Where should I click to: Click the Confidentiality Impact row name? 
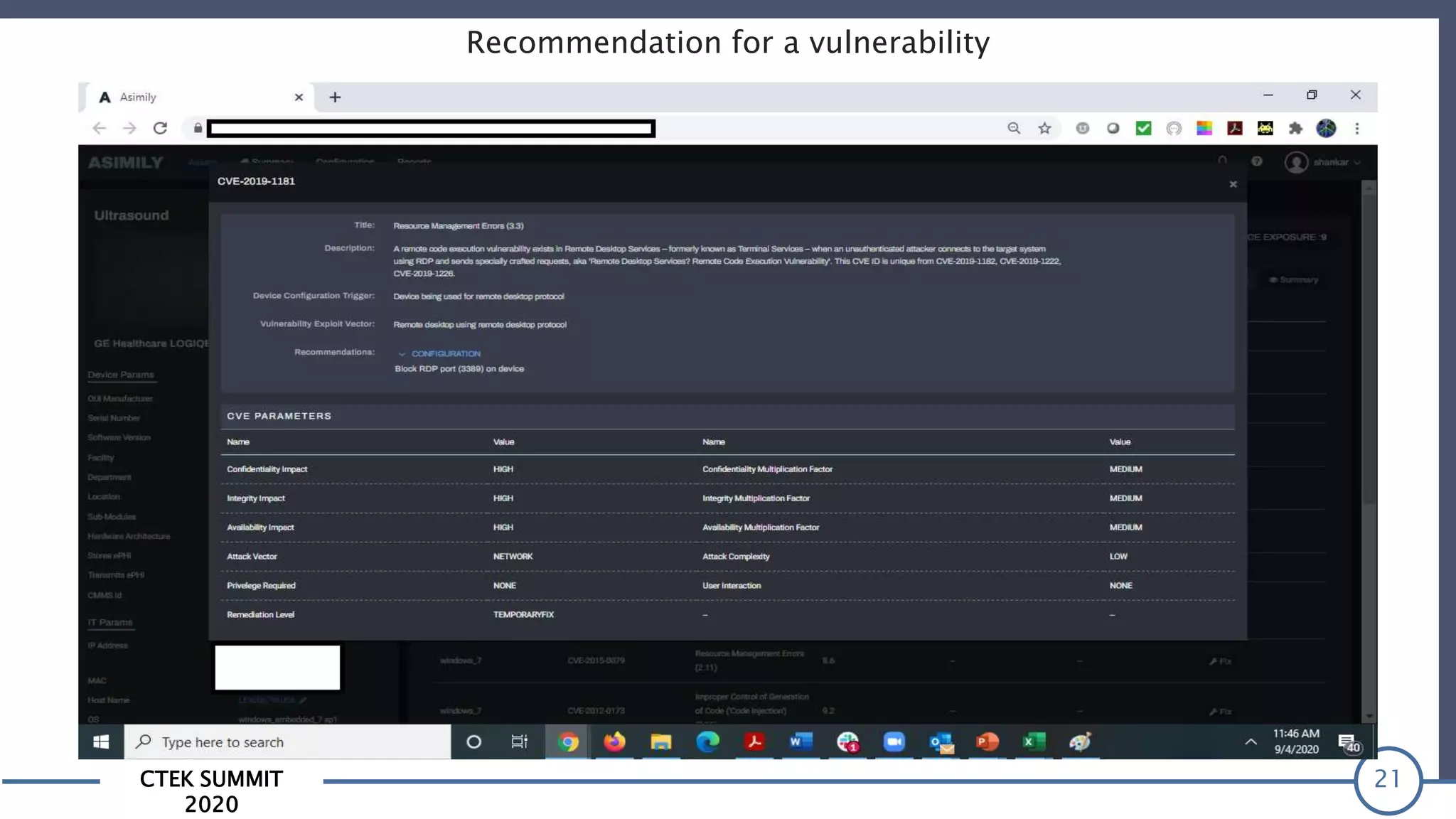267,469
